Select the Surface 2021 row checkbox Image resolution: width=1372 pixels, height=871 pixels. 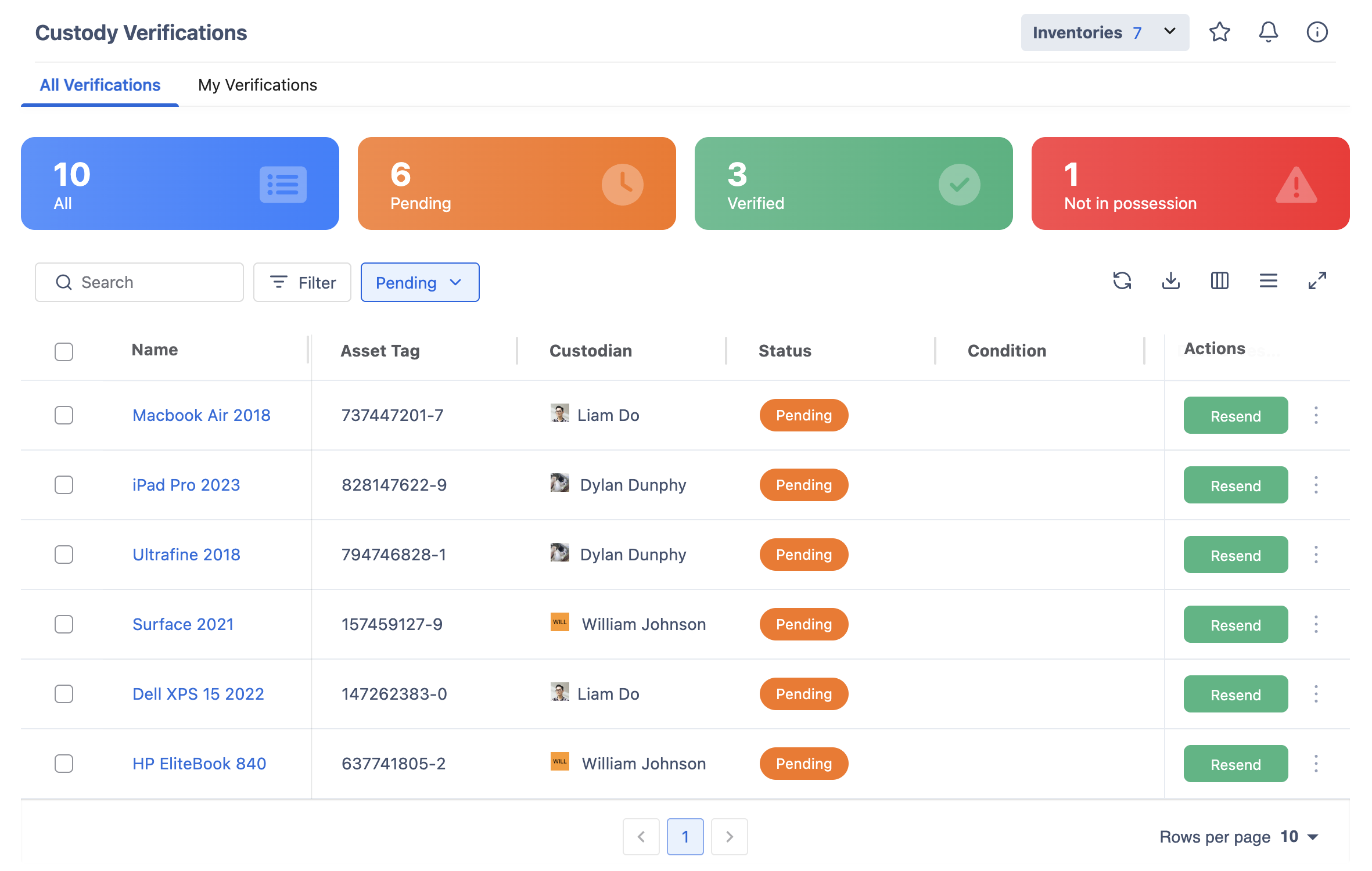64,624
